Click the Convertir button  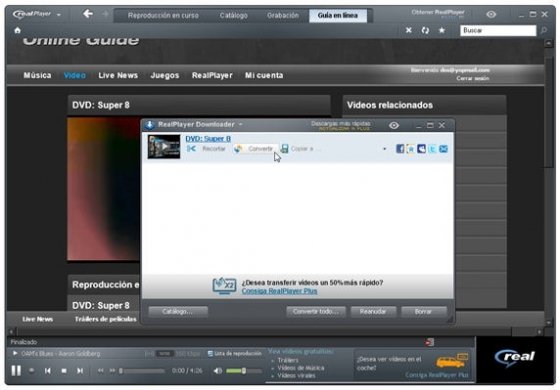tap(255, 149)
